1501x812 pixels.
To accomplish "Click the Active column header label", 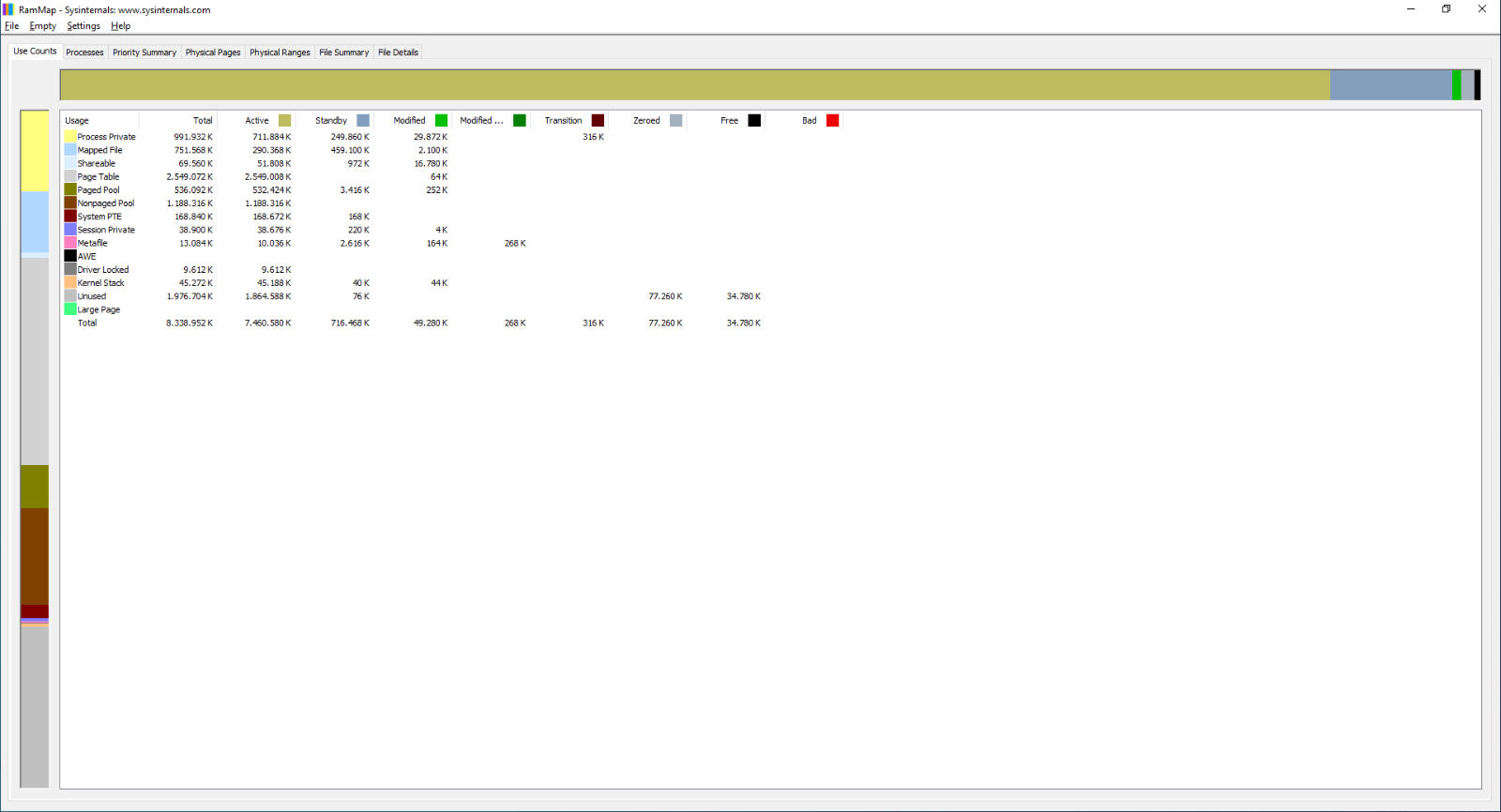I will (257, 120).
